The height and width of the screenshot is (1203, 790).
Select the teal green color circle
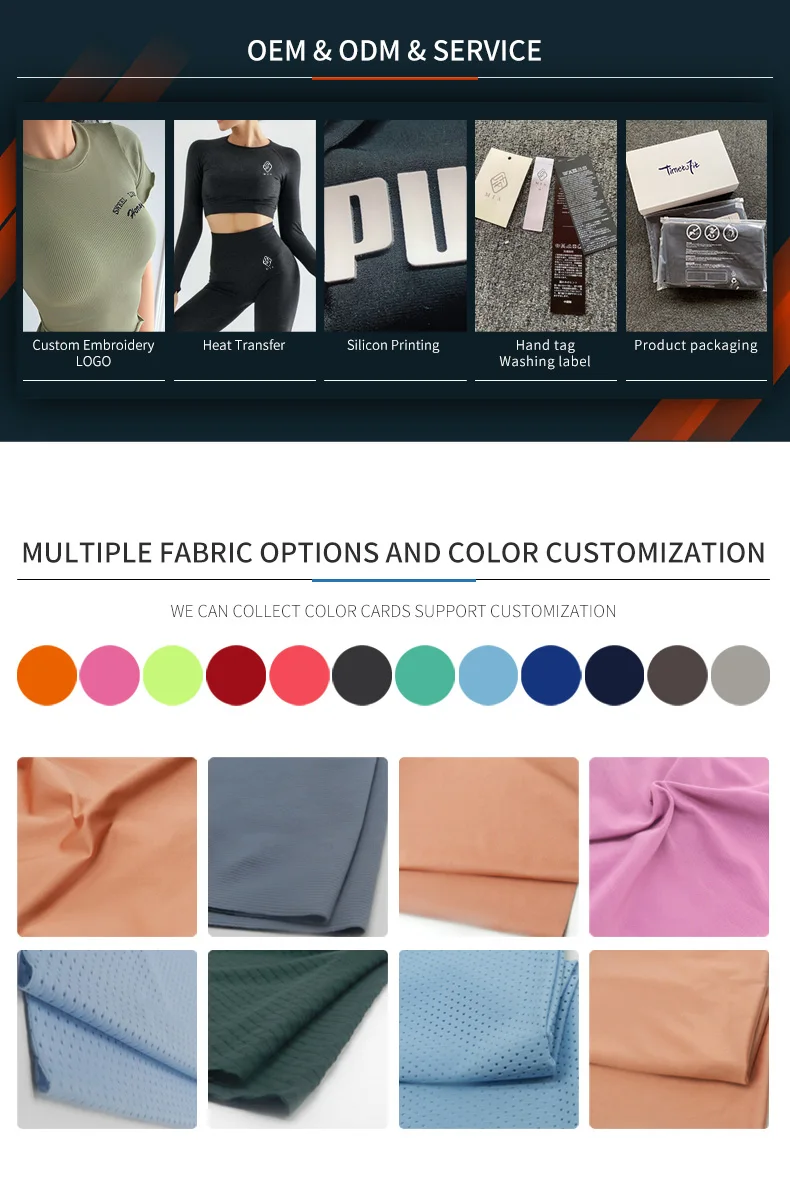pos(425,676)
